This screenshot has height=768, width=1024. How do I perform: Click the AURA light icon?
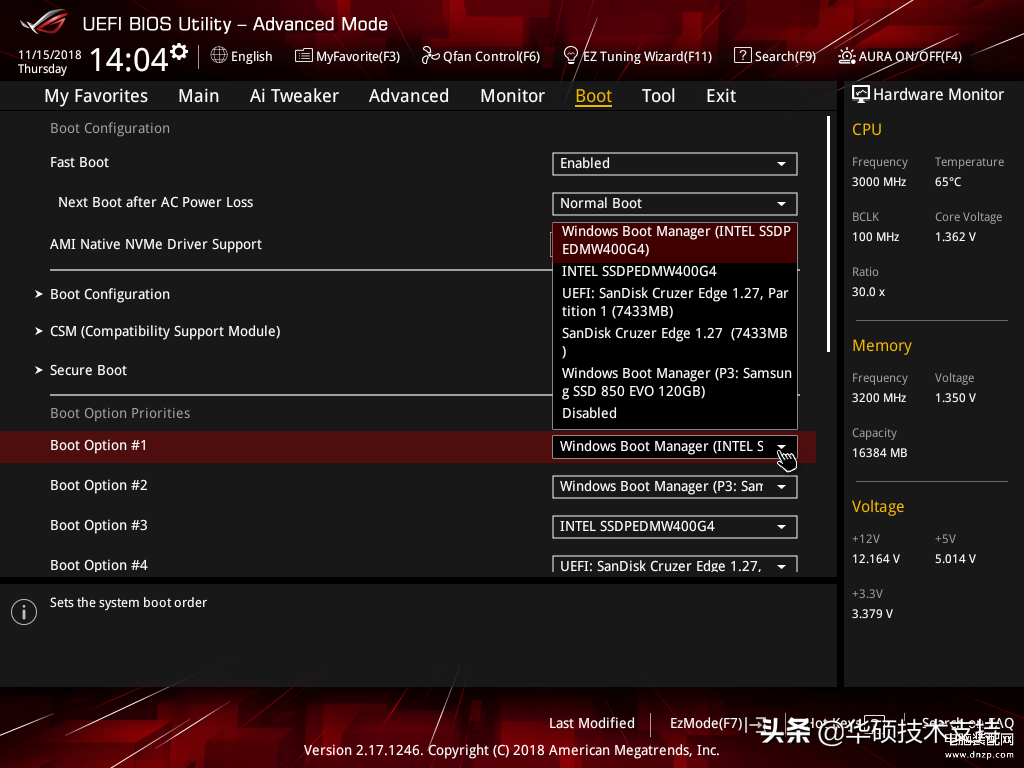coord(846,56)
